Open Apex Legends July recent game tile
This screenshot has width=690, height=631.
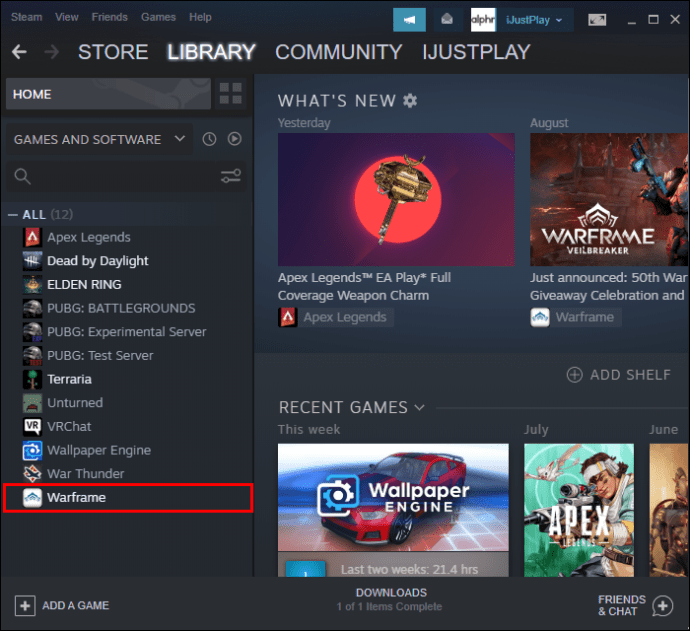pyautogui.click(x=579, y=510)
